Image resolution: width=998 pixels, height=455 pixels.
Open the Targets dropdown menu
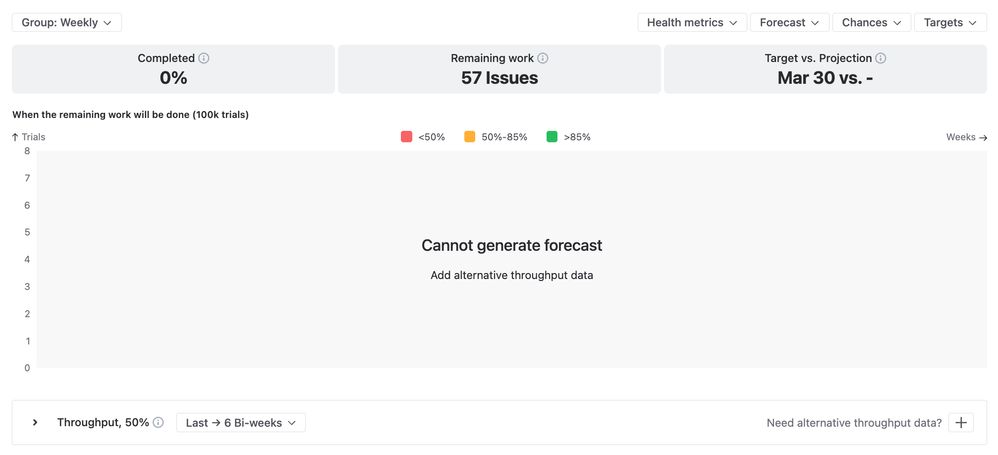point(950,22)
